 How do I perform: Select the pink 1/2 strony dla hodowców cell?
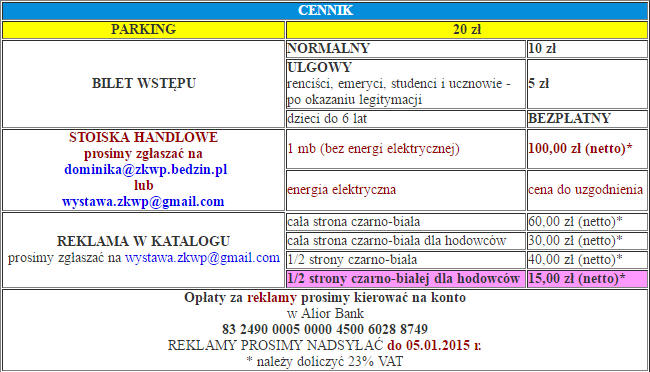tap(405, 279)
